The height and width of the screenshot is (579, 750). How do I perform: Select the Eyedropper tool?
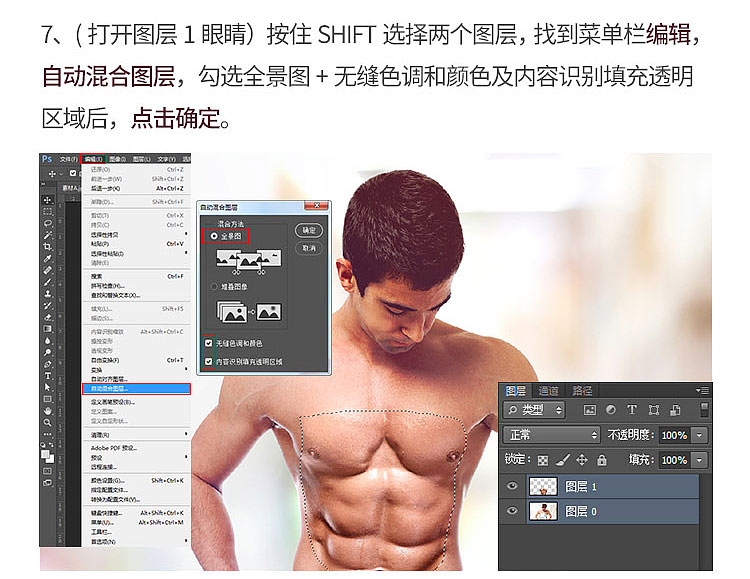[x=47, y=258]
